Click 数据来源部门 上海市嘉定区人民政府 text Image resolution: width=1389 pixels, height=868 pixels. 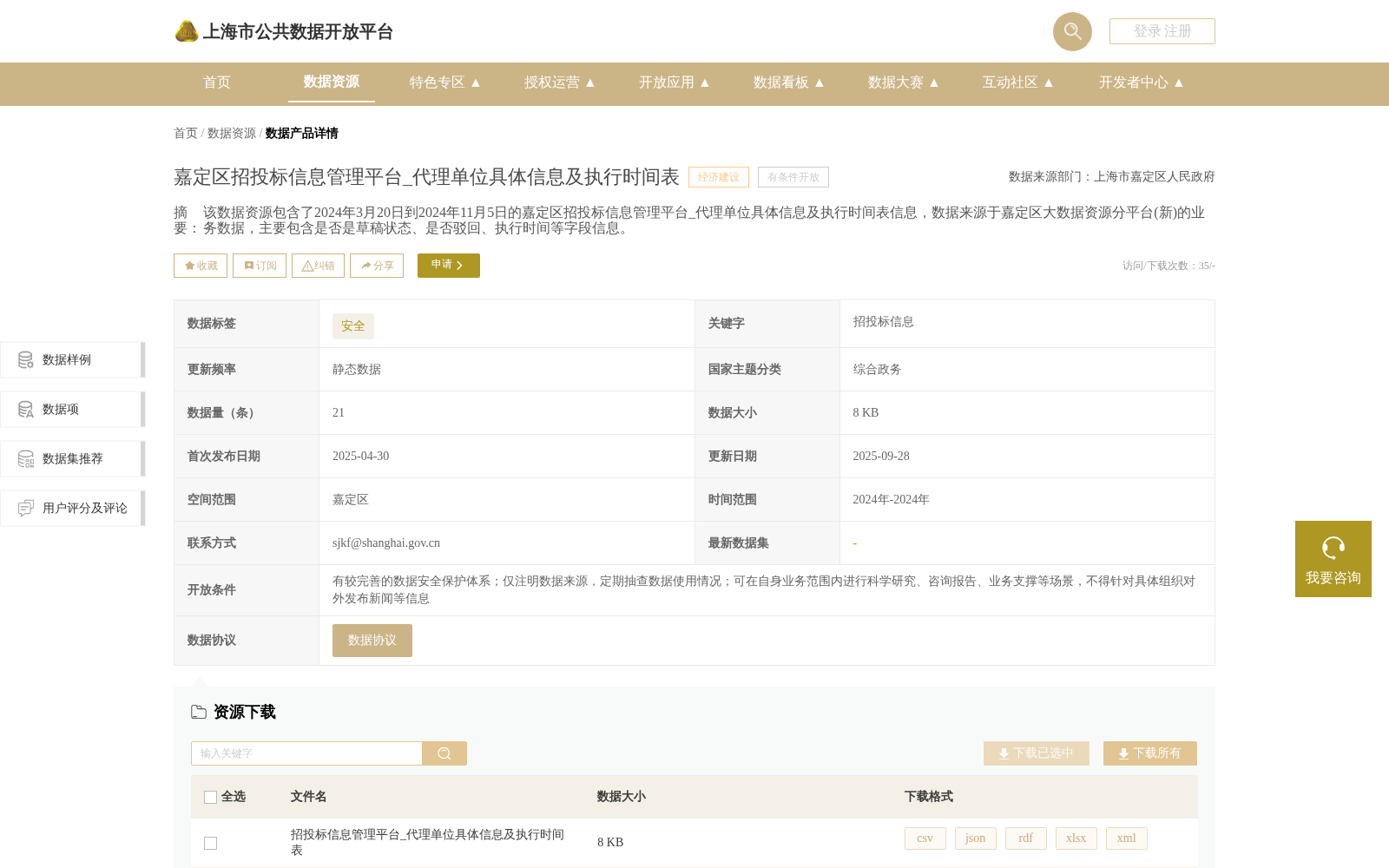point(1112,177)
